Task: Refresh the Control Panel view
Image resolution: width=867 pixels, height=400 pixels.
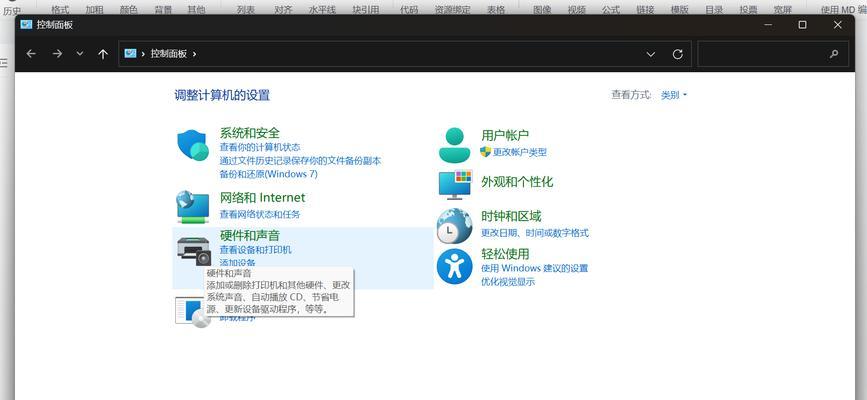Action: coord(677,54)
